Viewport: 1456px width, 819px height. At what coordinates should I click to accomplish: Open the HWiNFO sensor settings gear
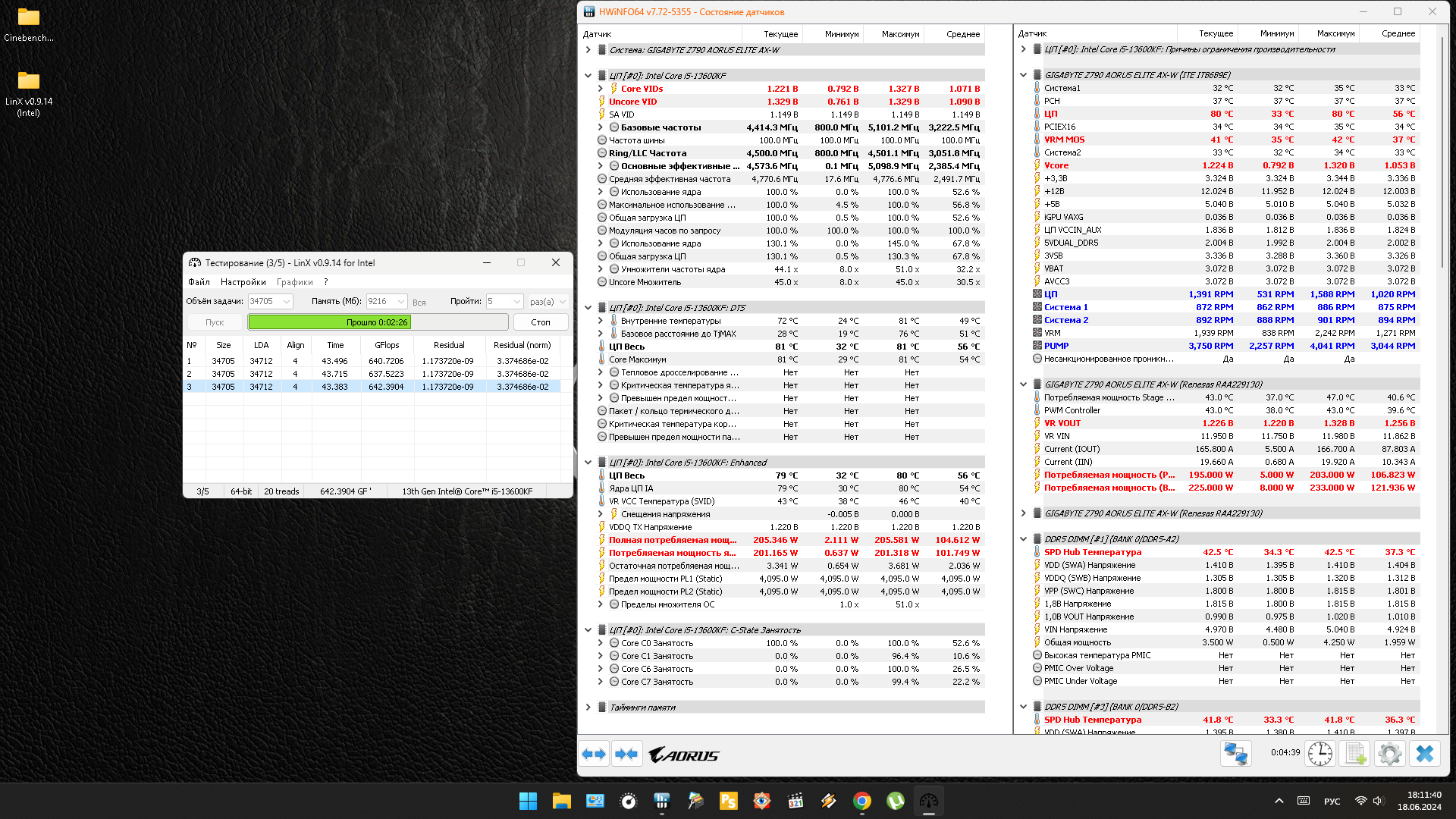click(x=1389, y=754)
